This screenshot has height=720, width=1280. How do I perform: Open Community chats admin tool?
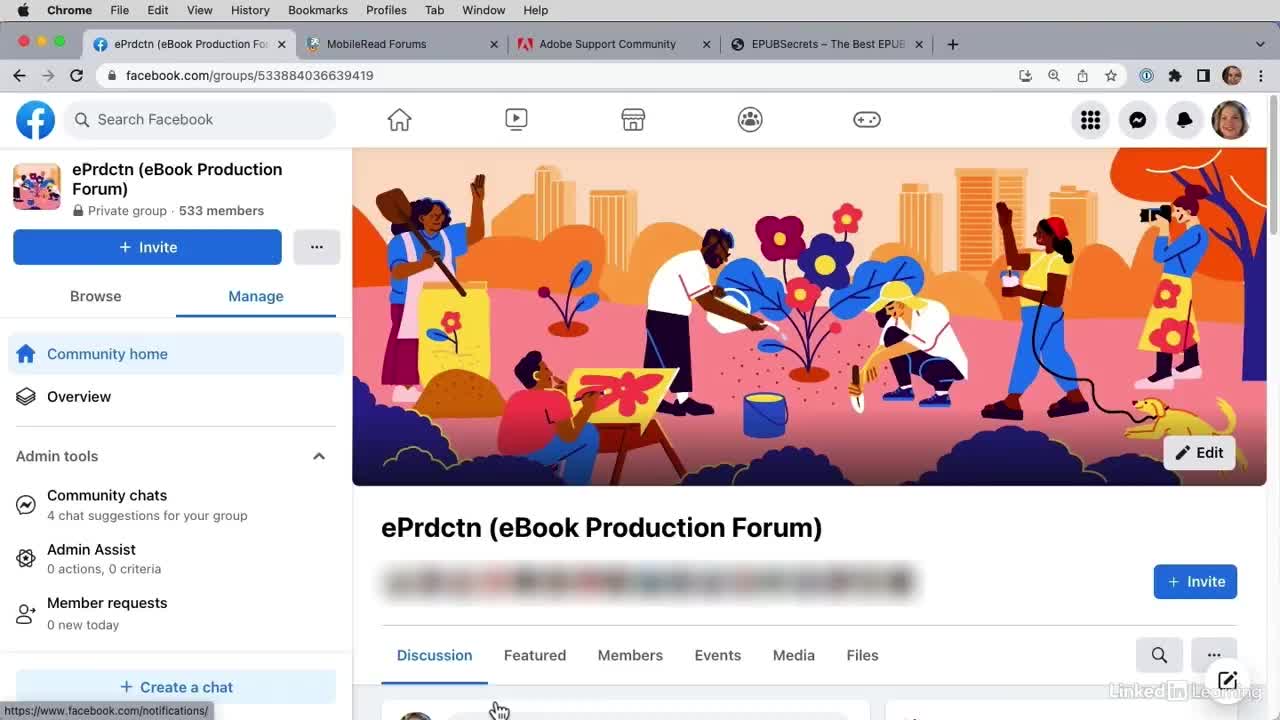click(176, 505)
